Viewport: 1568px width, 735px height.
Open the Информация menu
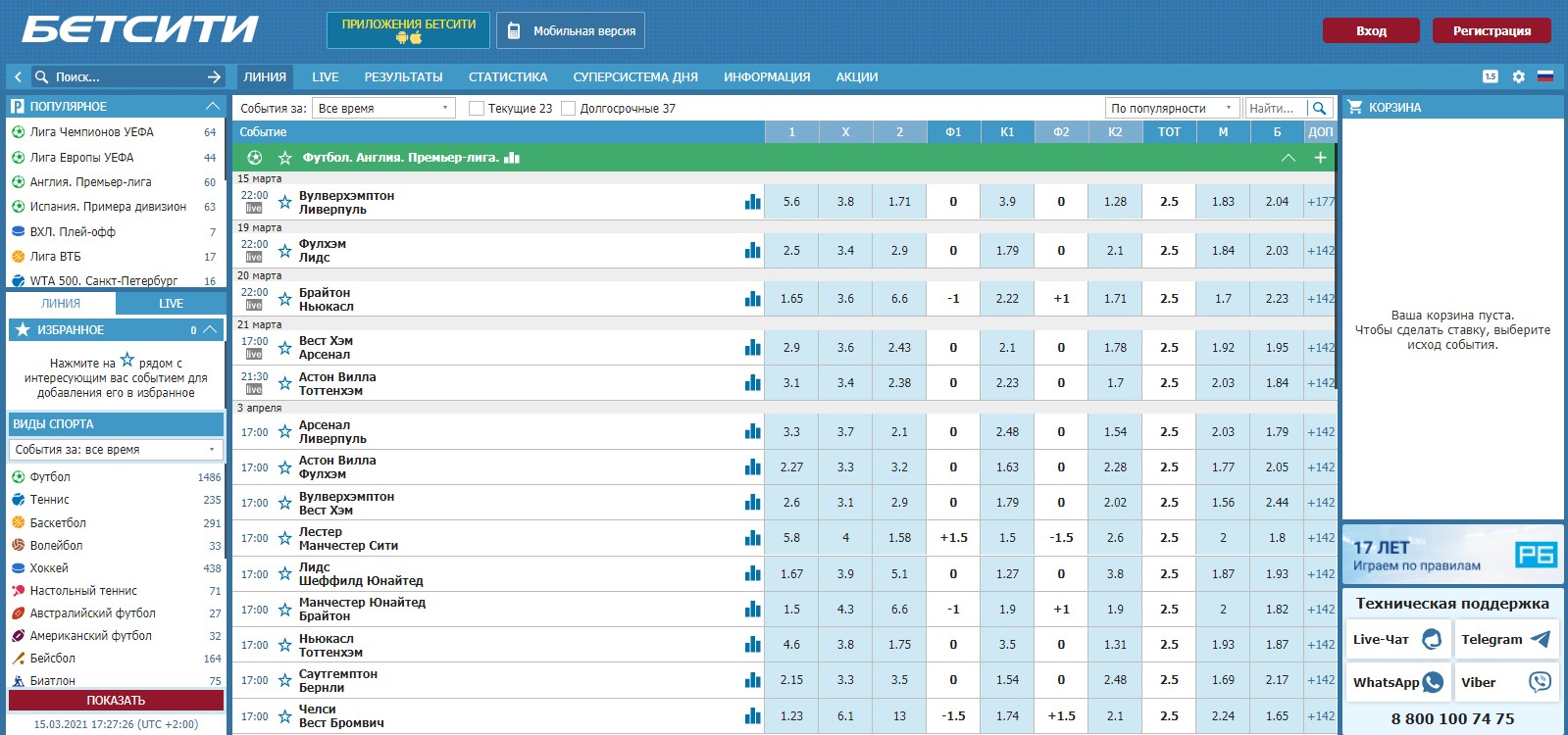coord(767,76)
